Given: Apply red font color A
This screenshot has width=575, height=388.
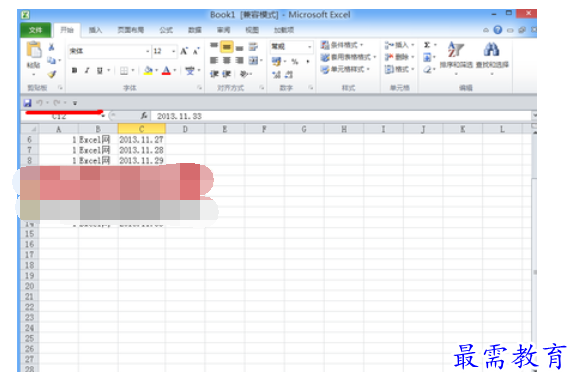Looking at the screenshot, I should 166,70.
